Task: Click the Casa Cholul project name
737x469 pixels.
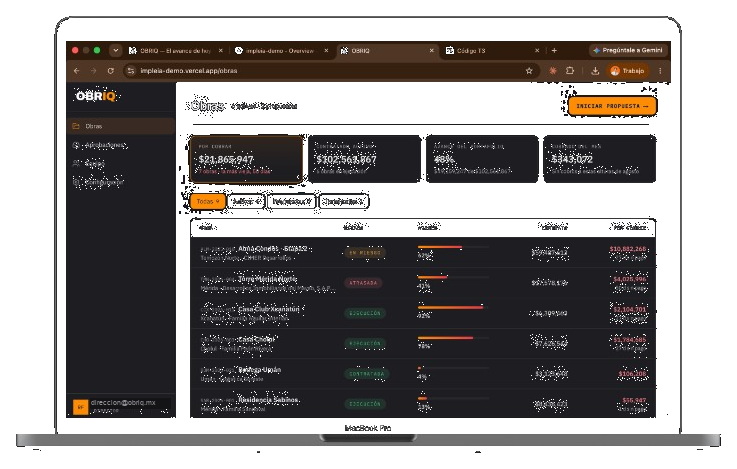Action: 256,339
